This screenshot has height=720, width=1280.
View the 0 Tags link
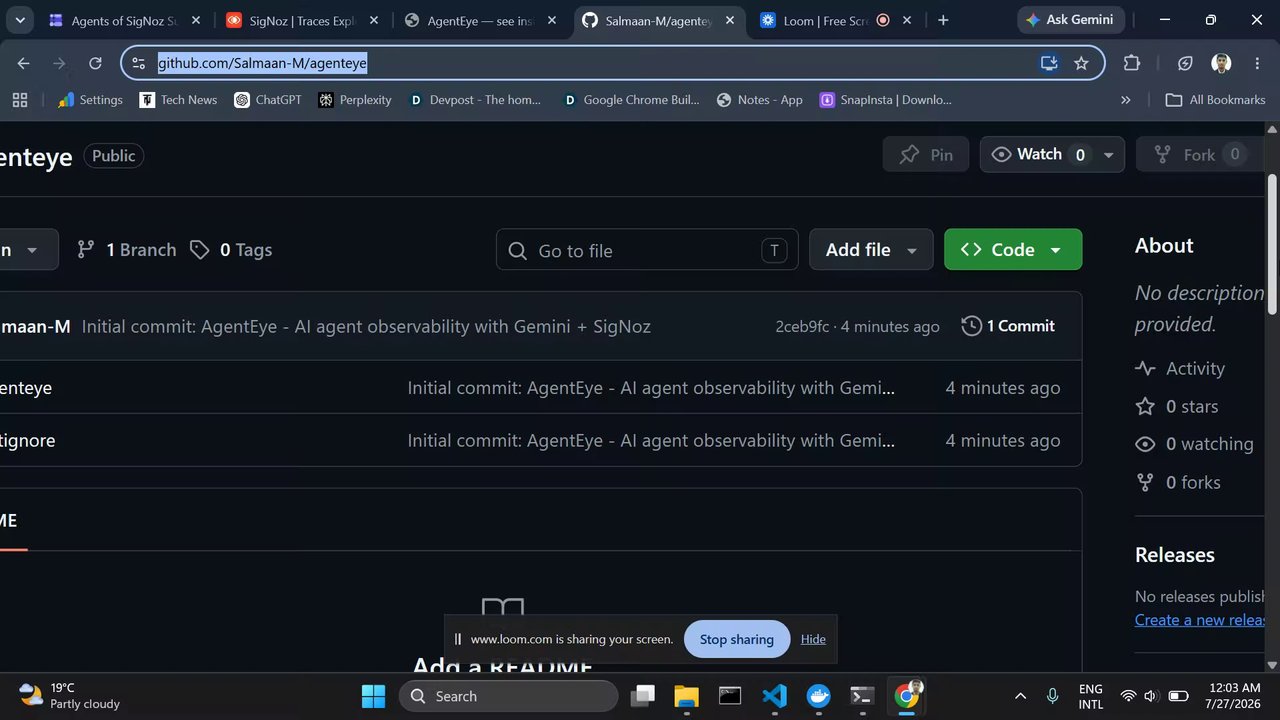(x=231, y=250)
